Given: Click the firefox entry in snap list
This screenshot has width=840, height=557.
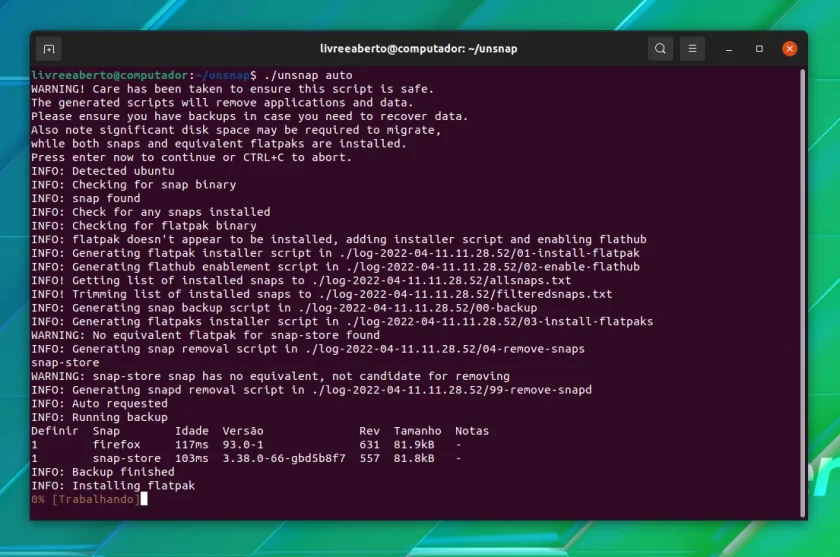Looking at the screenshot, I should coord(116,445).
